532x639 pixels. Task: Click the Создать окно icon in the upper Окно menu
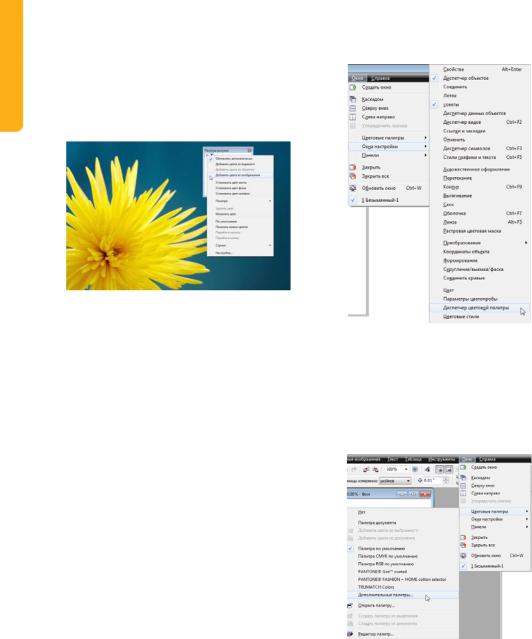pos(353,87)
